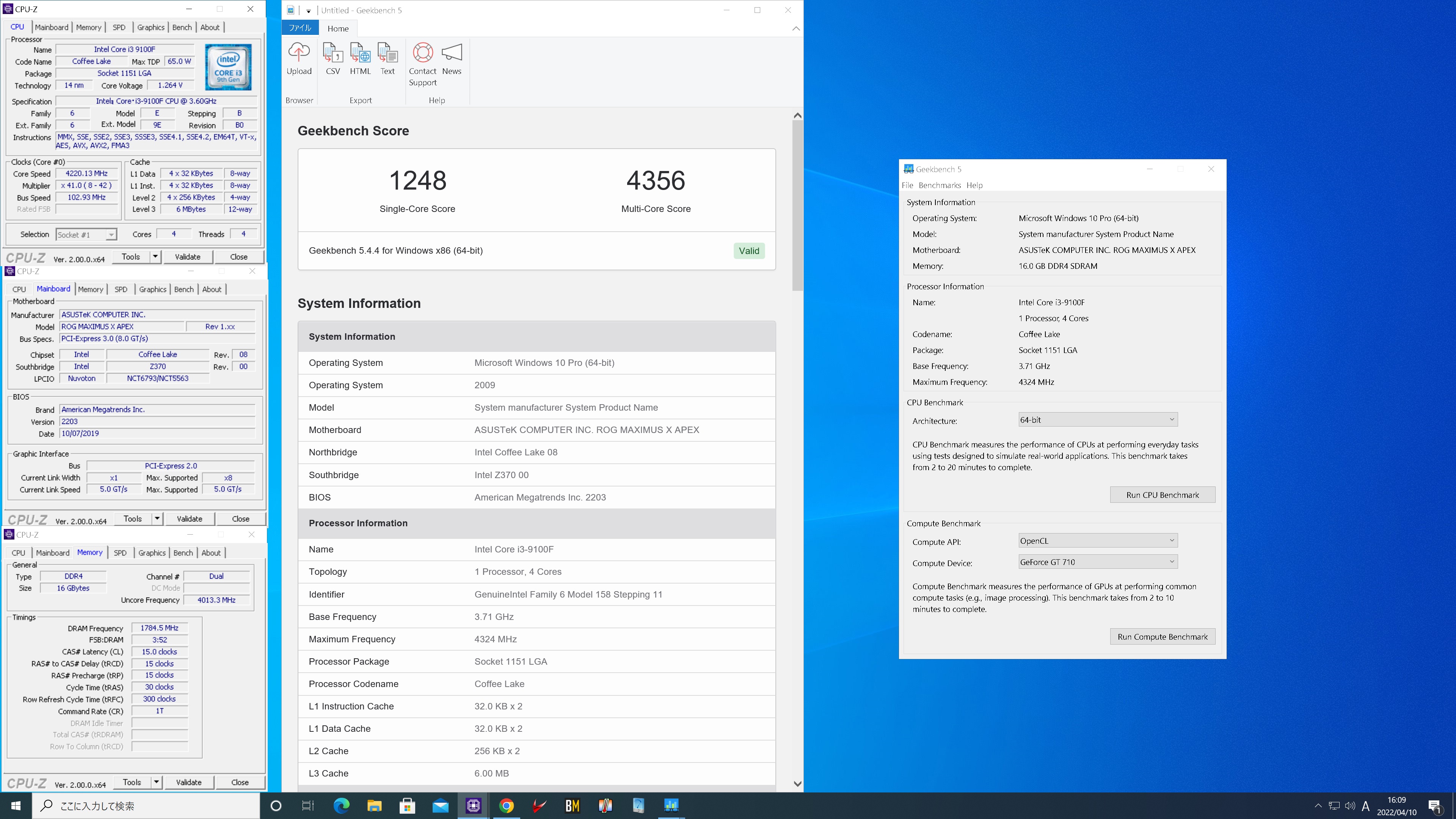The image size is (1456, 819).
Task: Click the 1248 Single-Core Score value
Action: pos(418,180)
